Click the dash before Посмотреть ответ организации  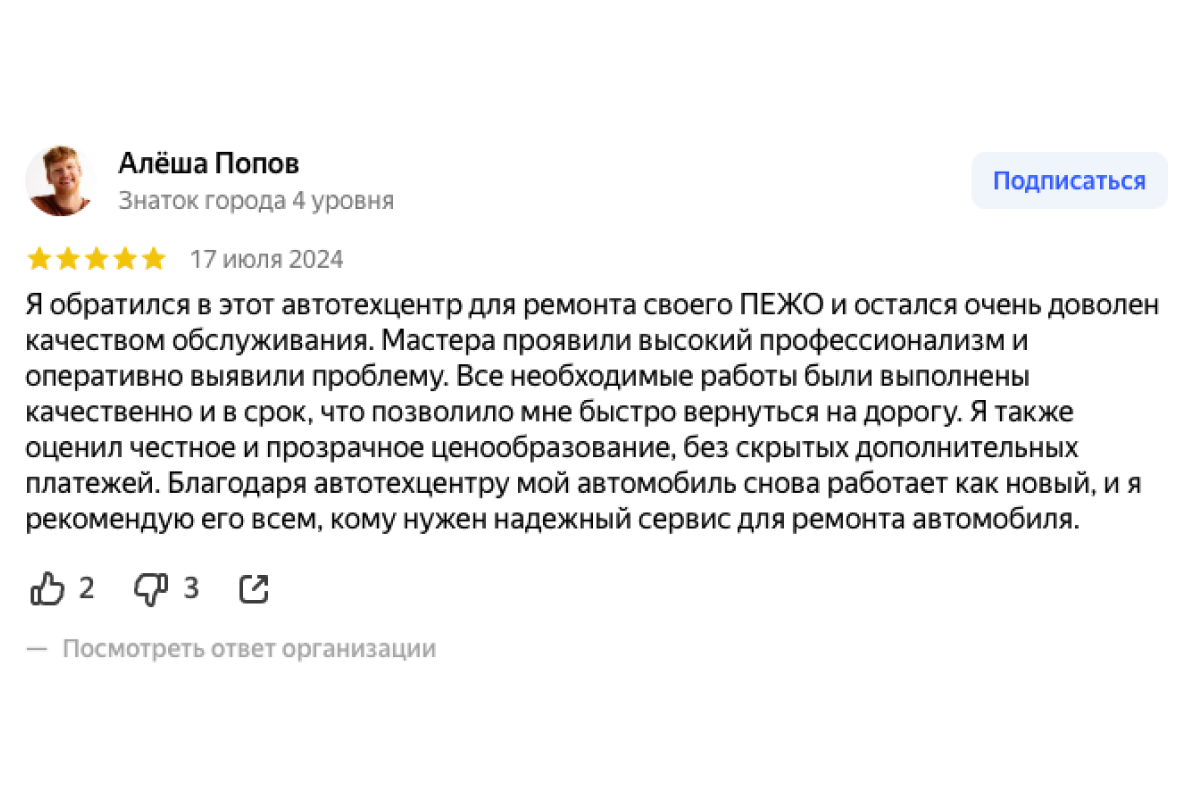[x=37, y=648]
